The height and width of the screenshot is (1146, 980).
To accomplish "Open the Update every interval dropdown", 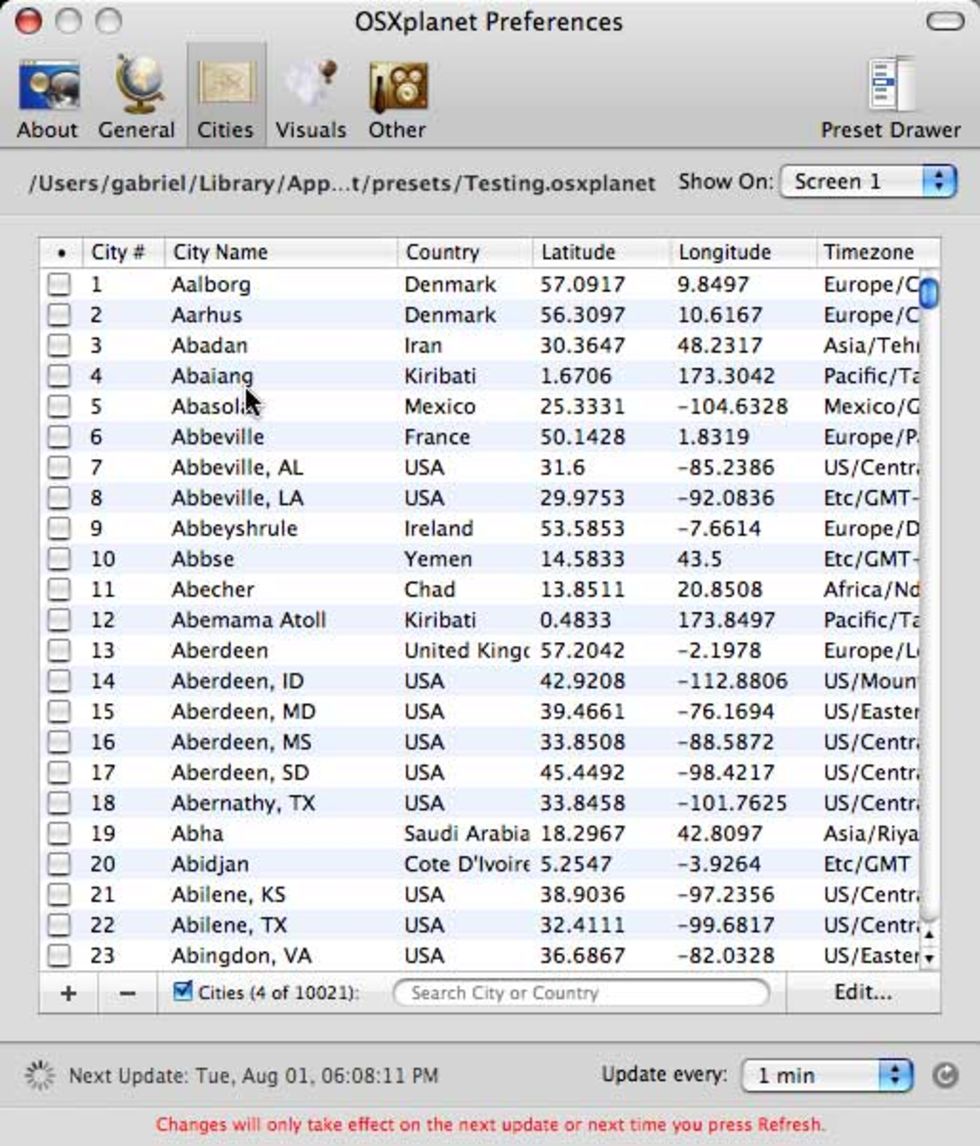I will click(x=827, y=1076).
